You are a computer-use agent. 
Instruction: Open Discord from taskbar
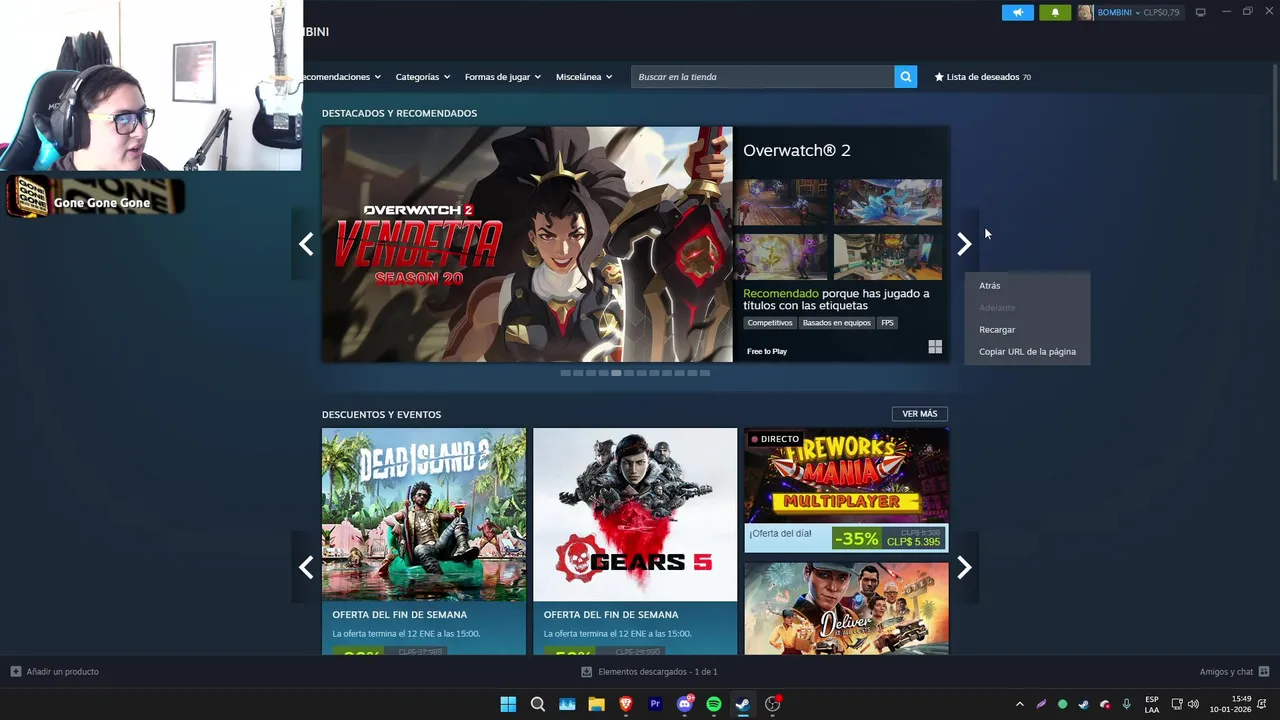pyautogui.click(x=685, y=704)
